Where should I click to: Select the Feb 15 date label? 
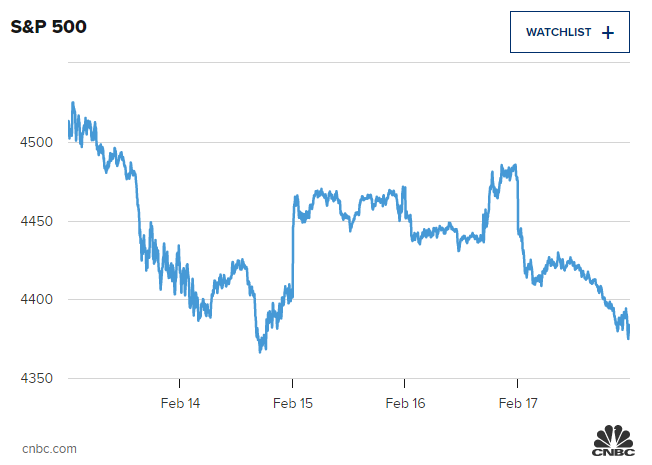tap(292, 403)
